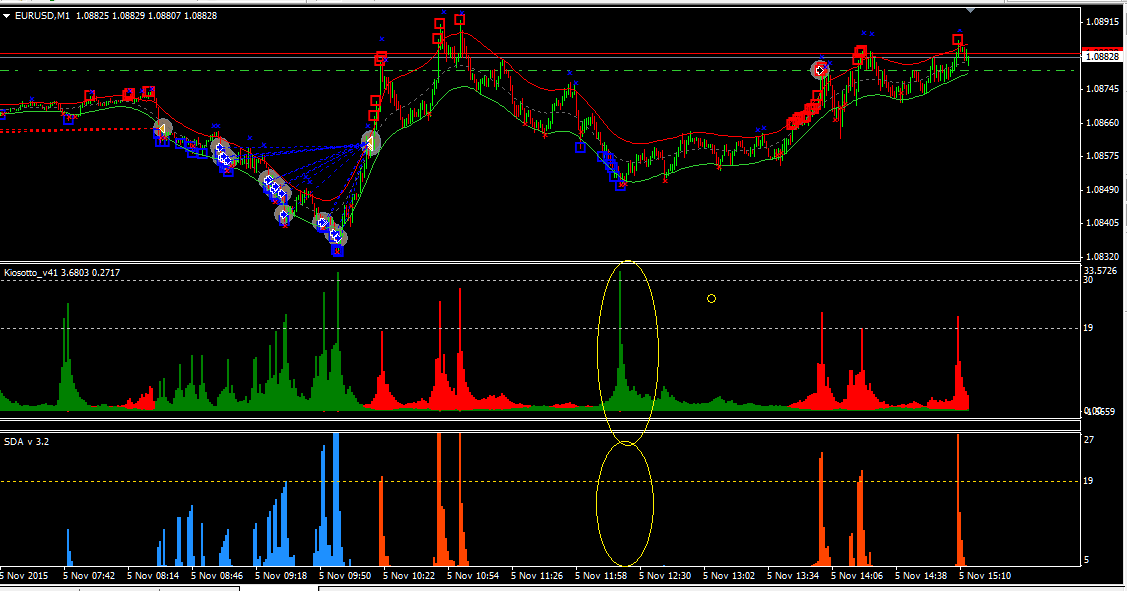This screenshot has height=591, width=1127.
Task: Click the 5 Nov 11:58 time label
Action: coord(601,575)
